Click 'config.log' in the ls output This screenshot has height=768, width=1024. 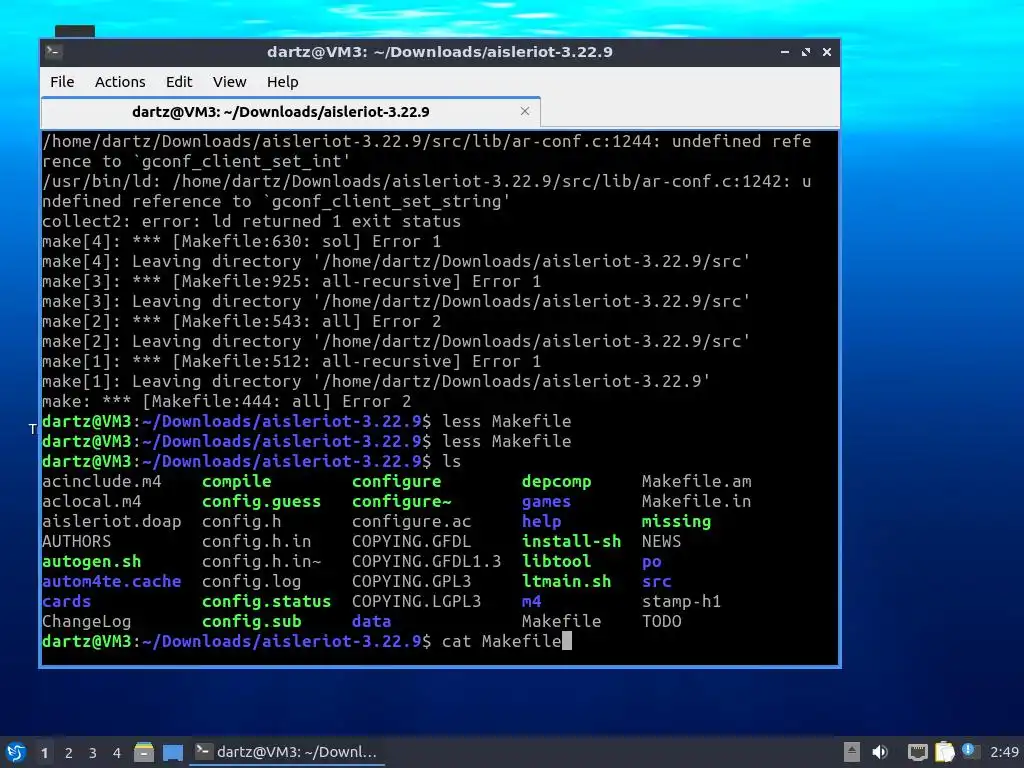click(x=251, y=581)
